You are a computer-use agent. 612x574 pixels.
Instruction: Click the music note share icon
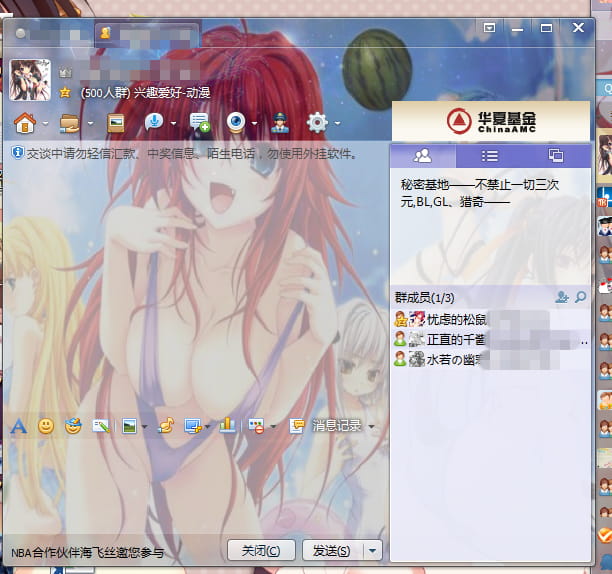tap(166, 426)
